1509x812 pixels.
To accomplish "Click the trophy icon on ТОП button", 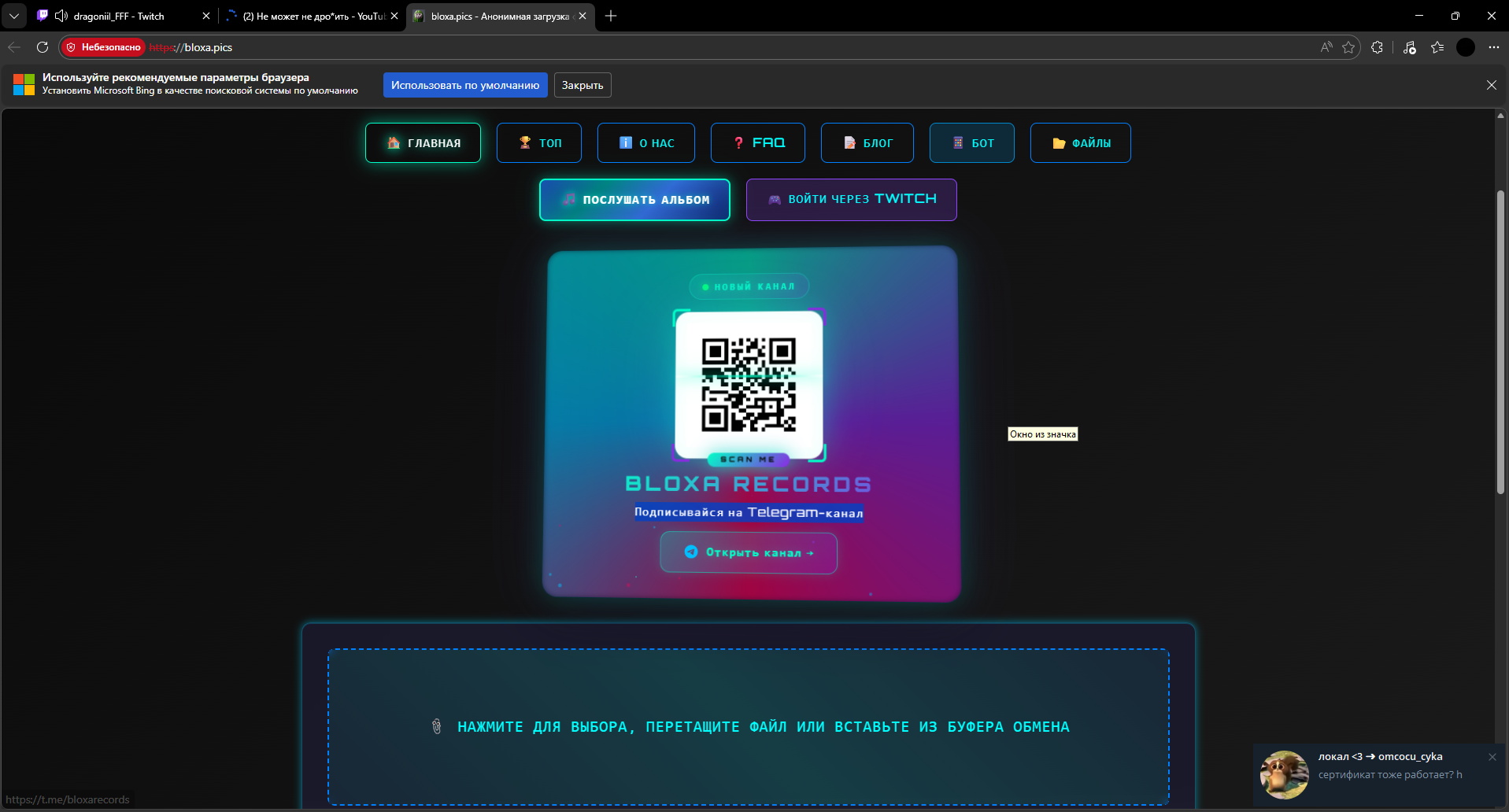I will pyautogui.click(x=523, y=142).
